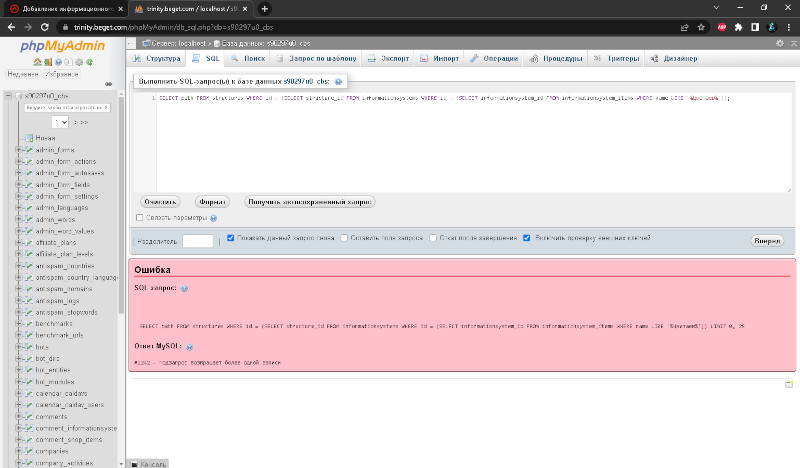This screenshot has width=800, height=468.
Task: Switch to the Экспорт tab
Action: coord(388,58)
